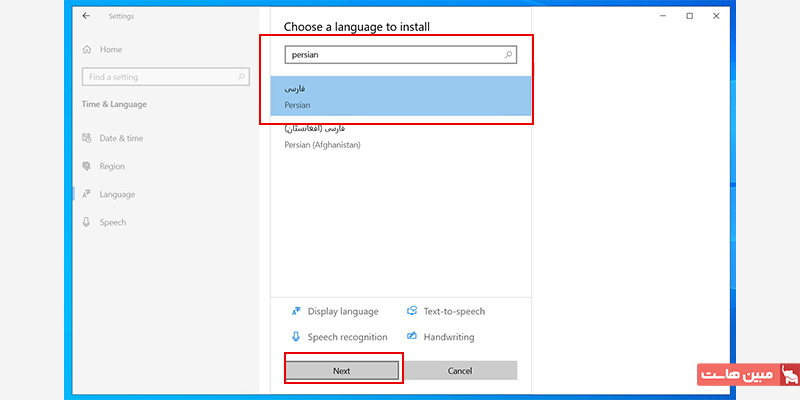Click the Region globe icon
The height and width of the screenshot is (400, 800).
[86, 166]
